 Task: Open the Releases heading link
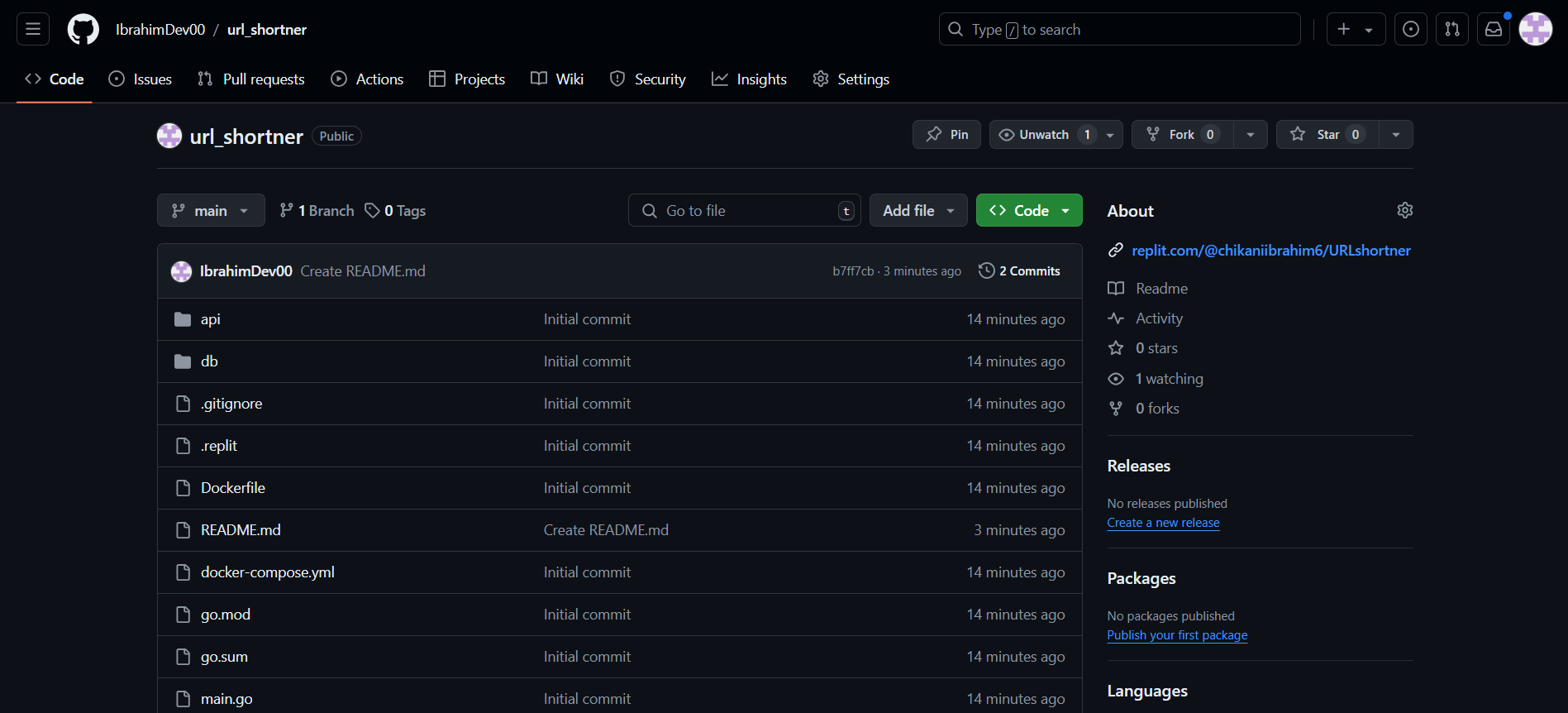coord(1139,466)
